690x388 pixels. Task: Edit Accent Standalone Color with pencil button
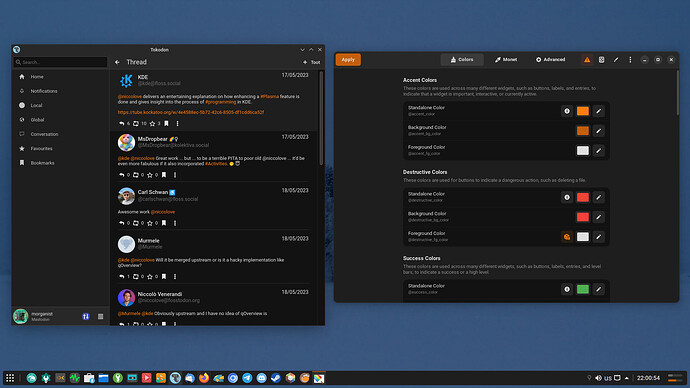598,111
